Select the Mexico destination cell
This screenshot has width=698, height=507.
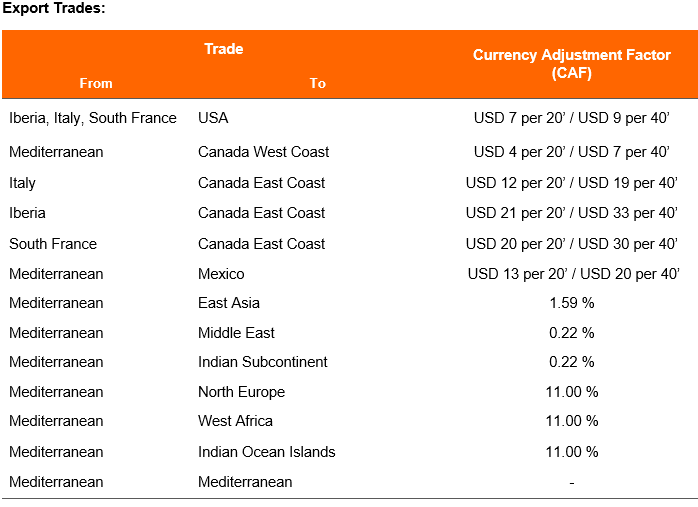tap(221, 274)
